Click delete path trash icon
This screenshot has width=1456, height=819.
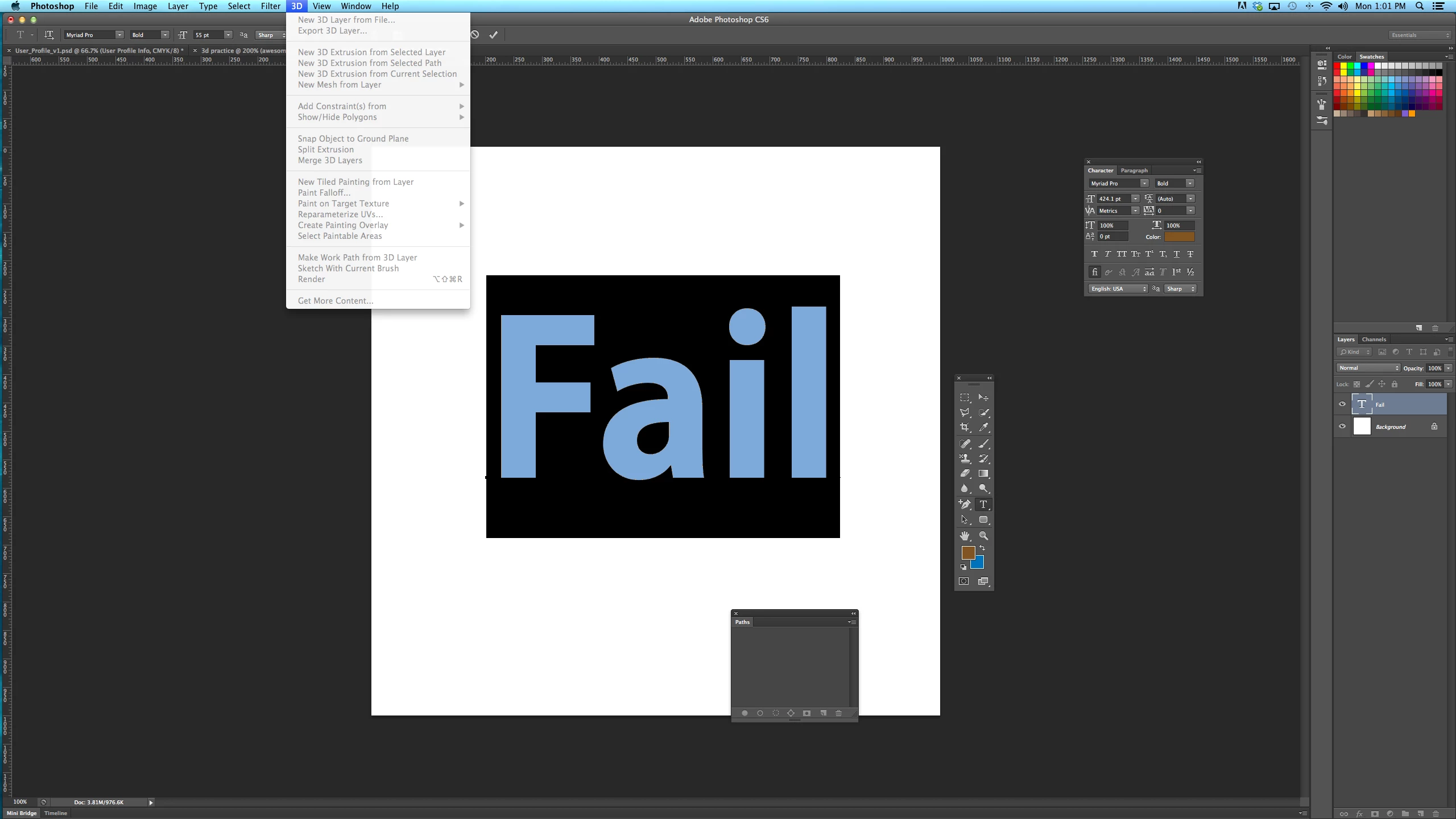coord(838,713)
